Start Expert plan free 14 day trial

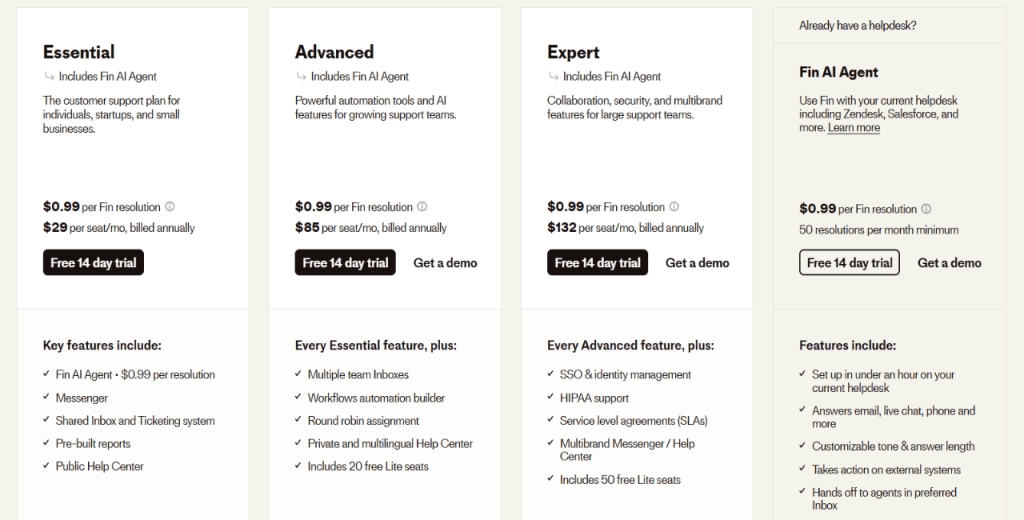598,263
